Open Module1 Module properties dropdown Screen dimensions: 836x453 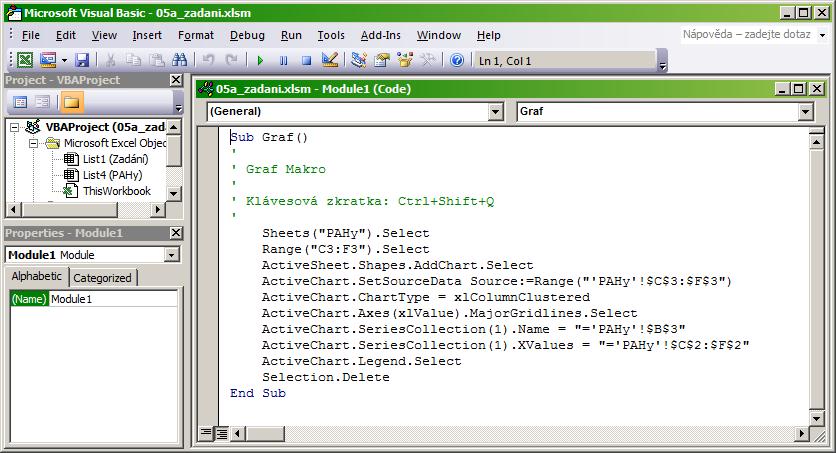pos(171,255)
